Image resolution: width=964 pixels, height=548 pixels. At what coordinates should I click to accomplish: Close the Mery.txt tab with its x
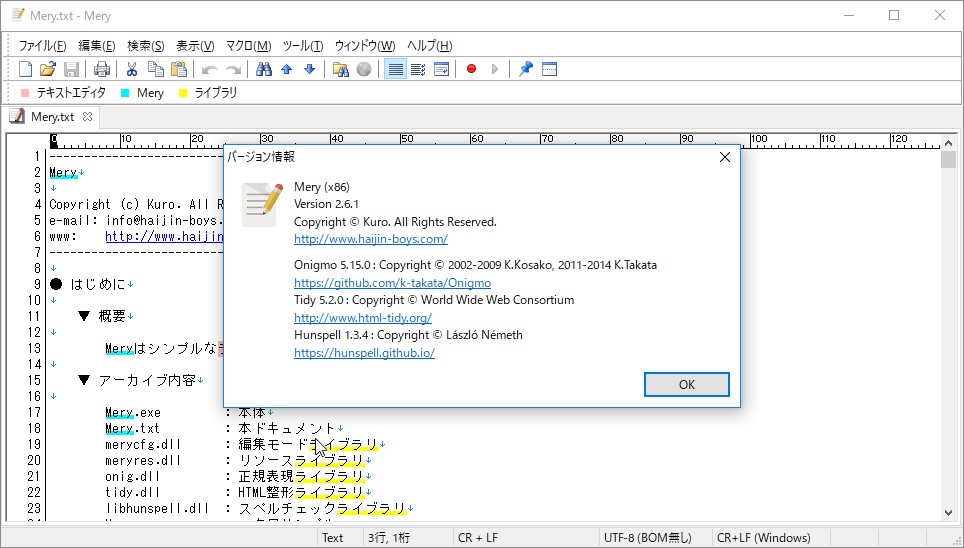tap(87, 116)
